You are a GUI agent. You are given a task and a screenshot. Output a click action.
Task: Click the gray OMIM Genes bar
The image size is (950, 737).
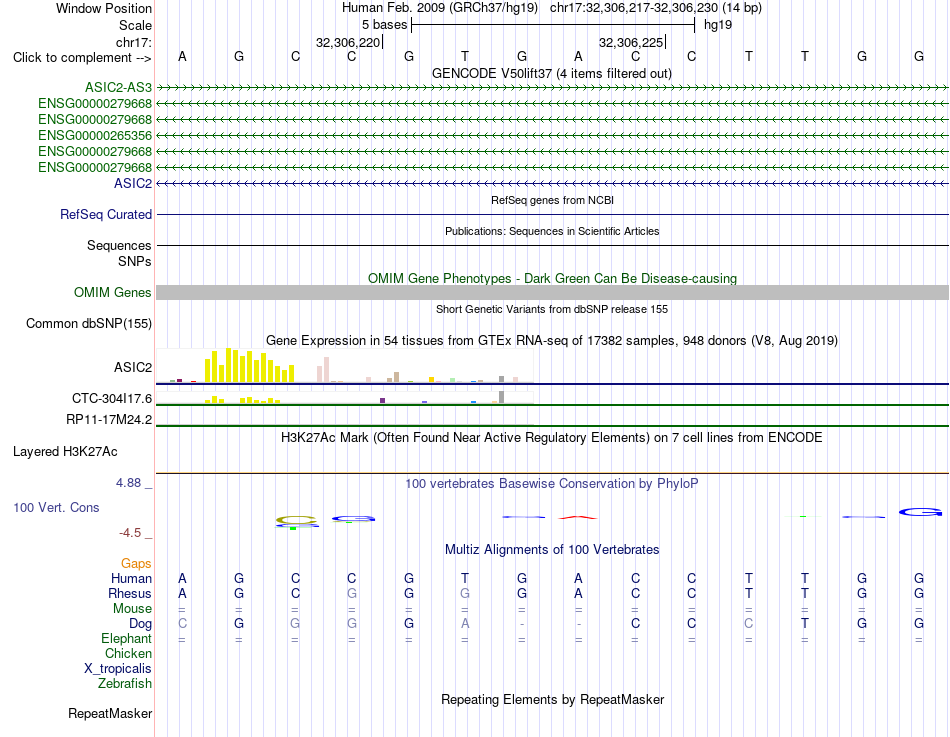pyautogui.click(x=552, y=293)
